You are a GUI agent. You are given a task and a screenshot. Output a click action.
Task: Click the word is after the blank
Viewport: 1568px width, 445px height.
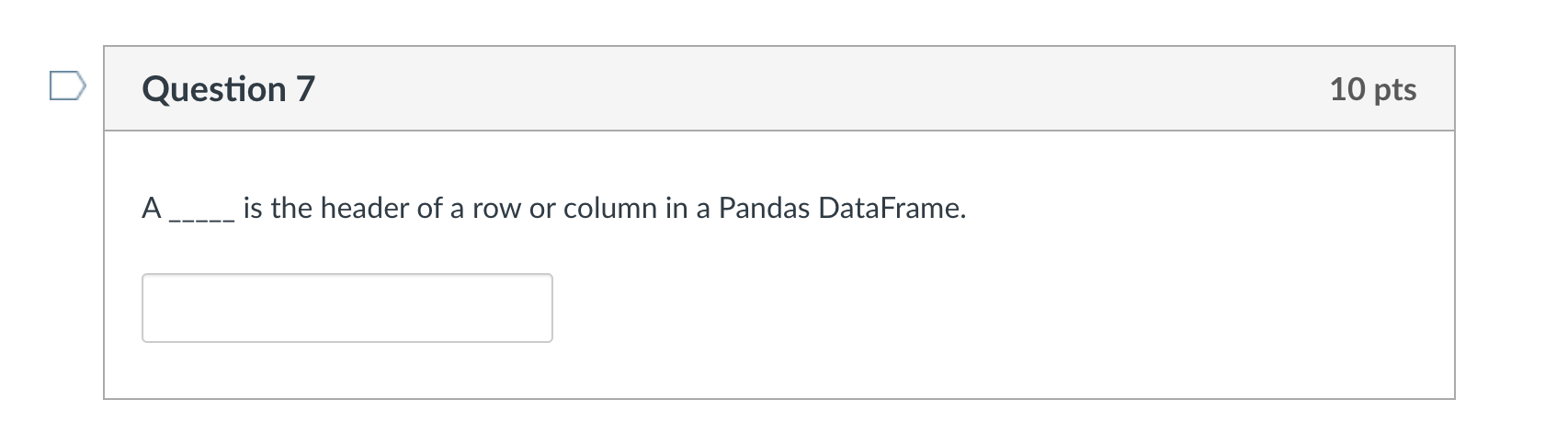coord(253,209)
